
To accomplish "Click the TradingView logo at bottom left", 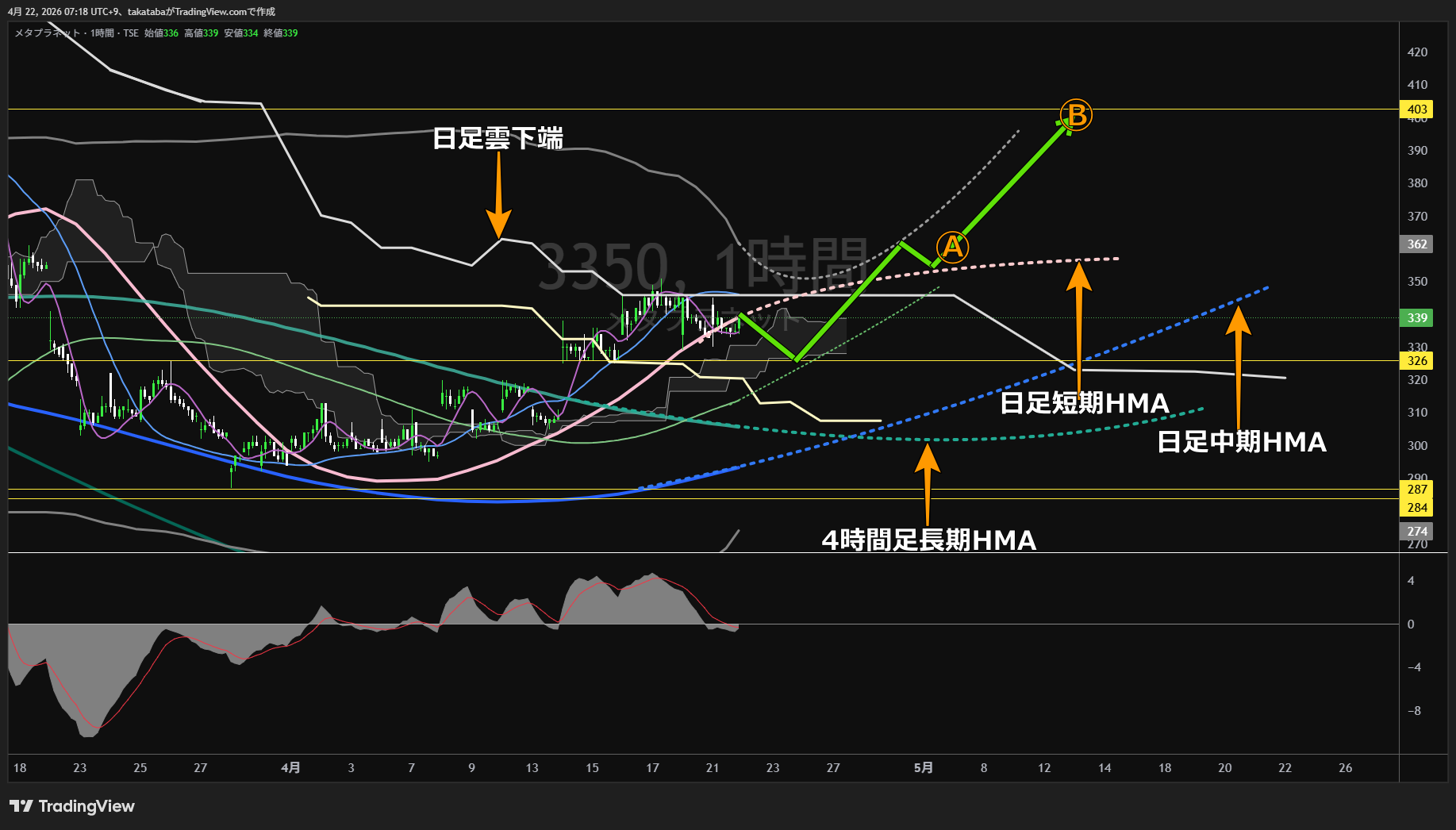I will (x=72, y=806).
